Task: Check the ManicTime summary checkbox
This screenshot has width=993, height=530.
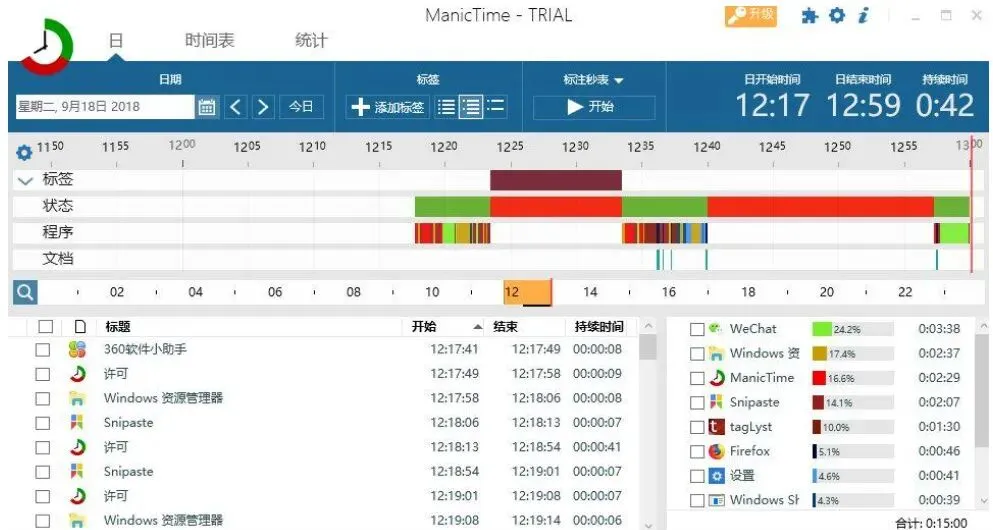Action: point(697,378)
